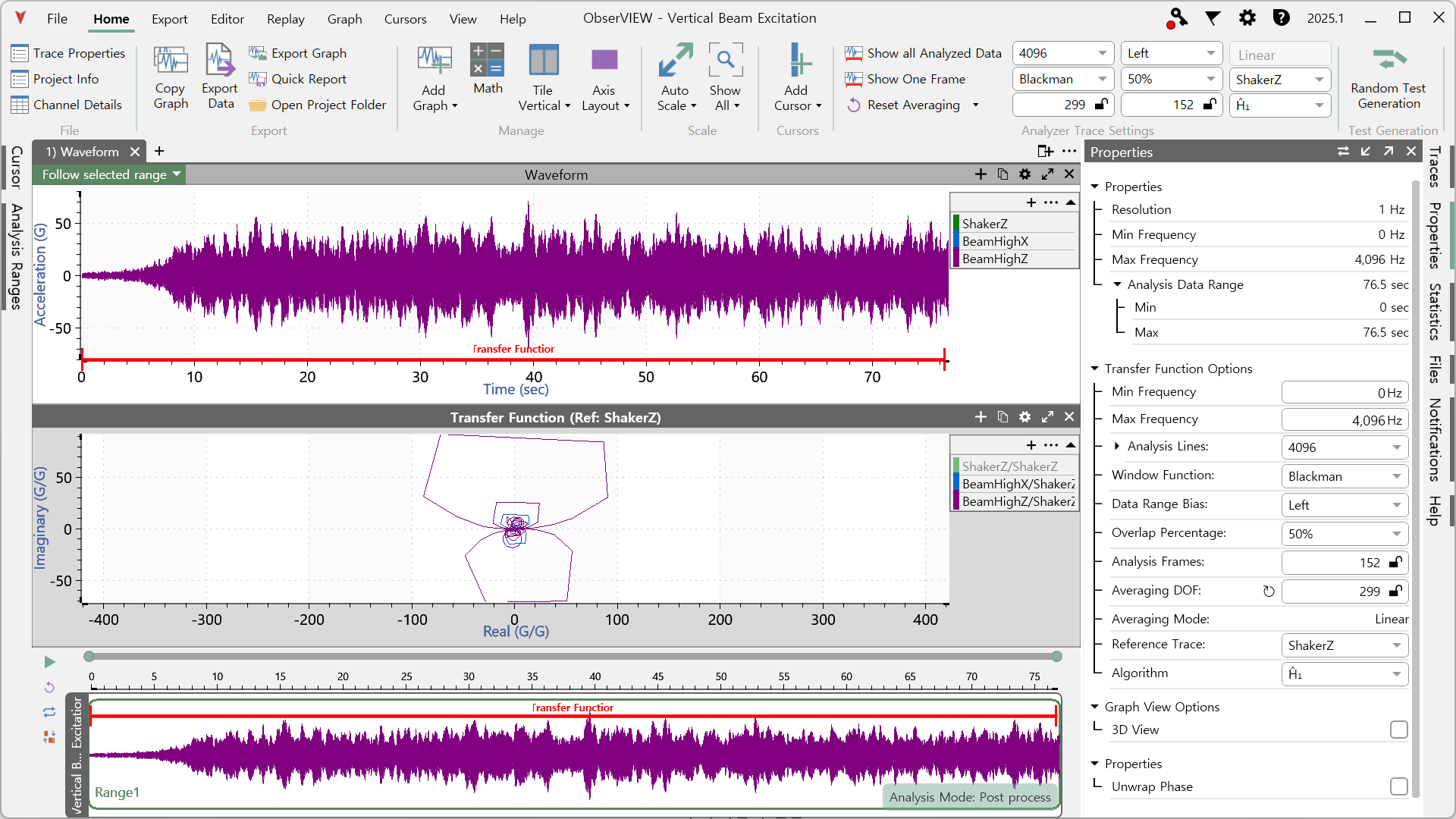
Task: Open Waveform graph settings gear
Action: 1025,174
